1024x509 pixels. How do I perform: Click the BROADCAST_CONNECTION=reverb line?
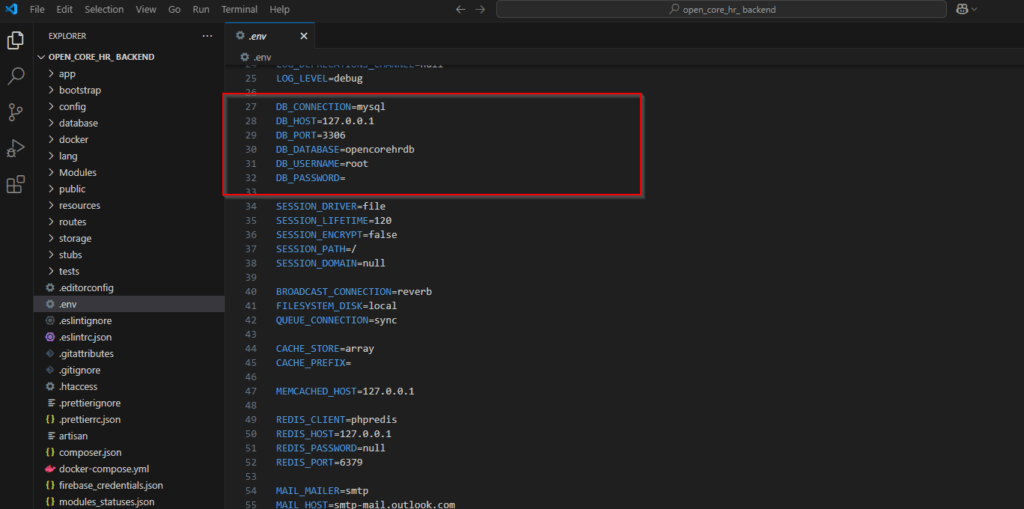[x=354, y=291]
